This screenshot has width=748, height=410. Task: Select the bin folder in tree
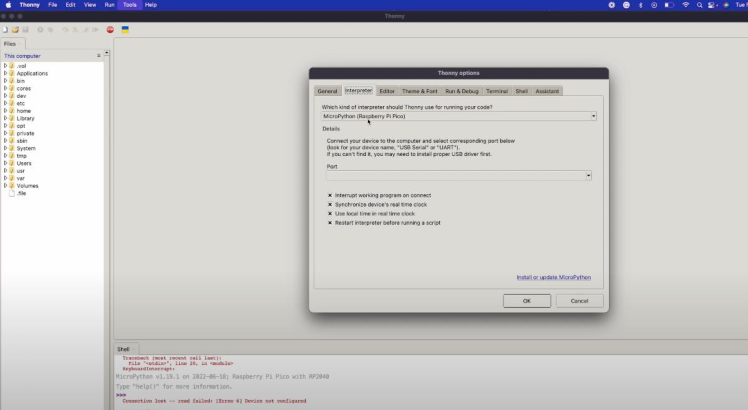point(21,81)
